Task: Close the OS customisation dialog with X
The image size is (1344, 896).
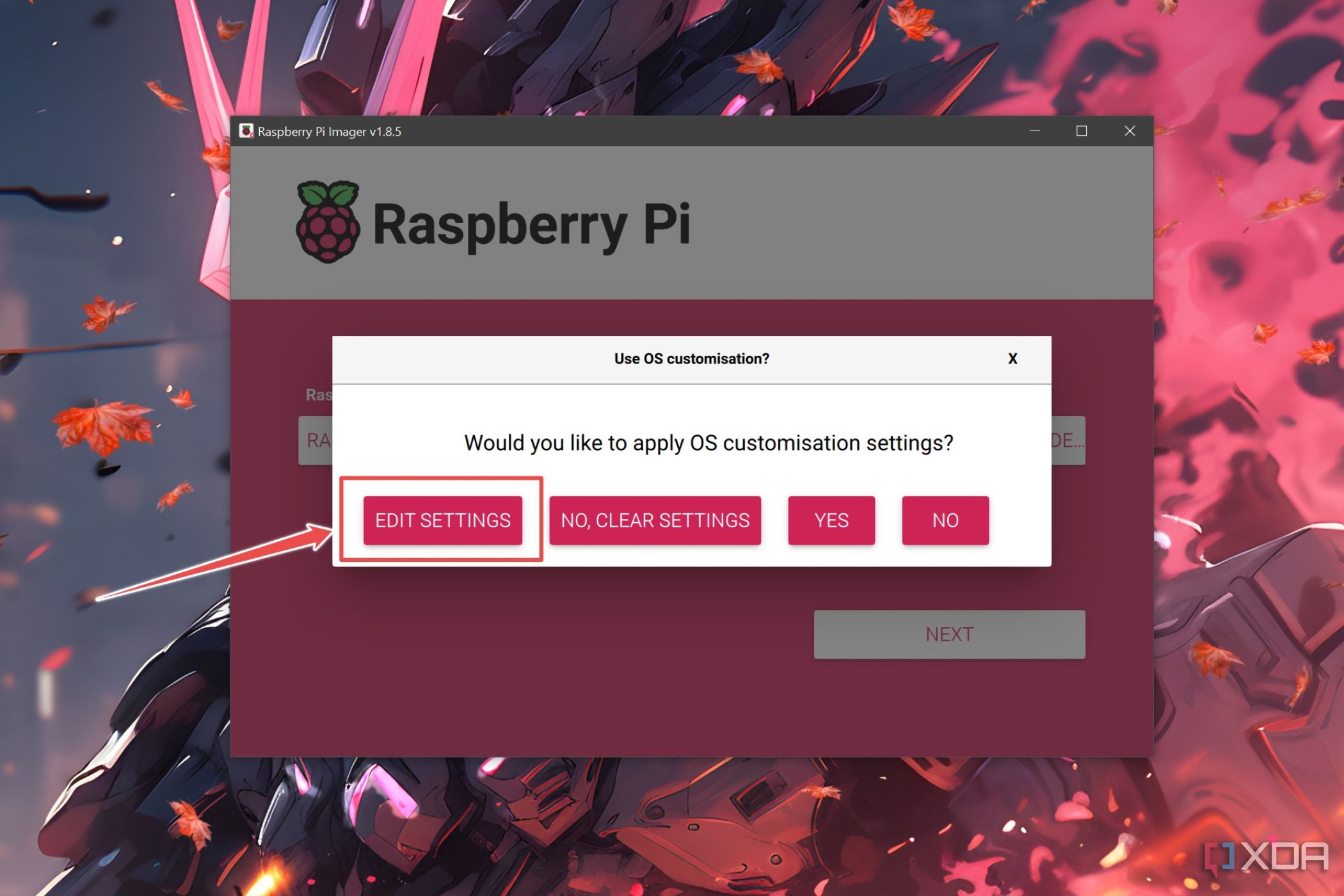Action: [1012, 358]
